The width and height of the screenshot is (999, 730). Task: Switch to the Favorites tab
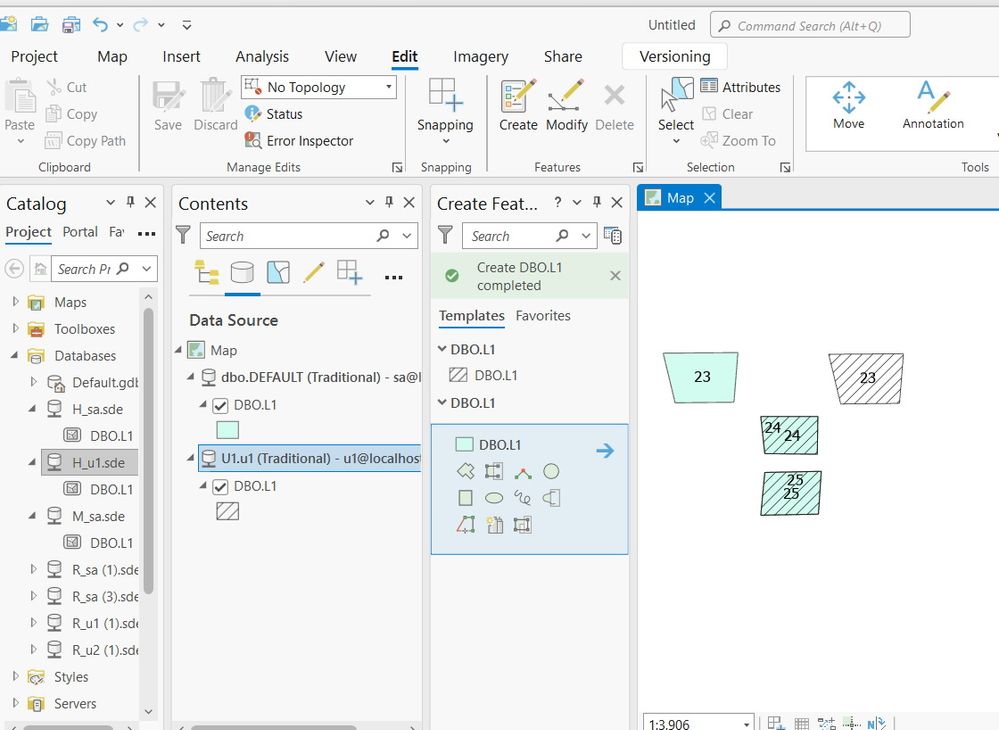tap(543, 316)
